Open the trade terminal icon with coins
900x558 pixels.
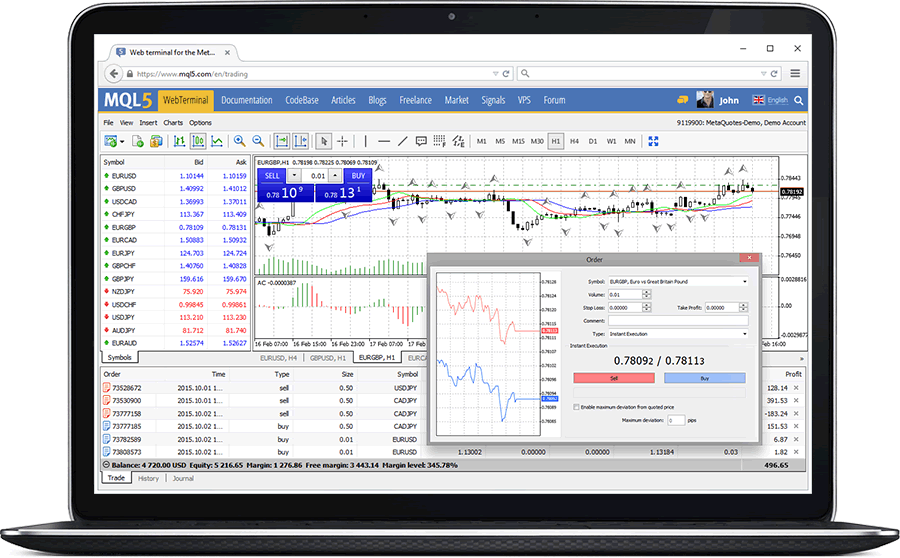(156, 141)
